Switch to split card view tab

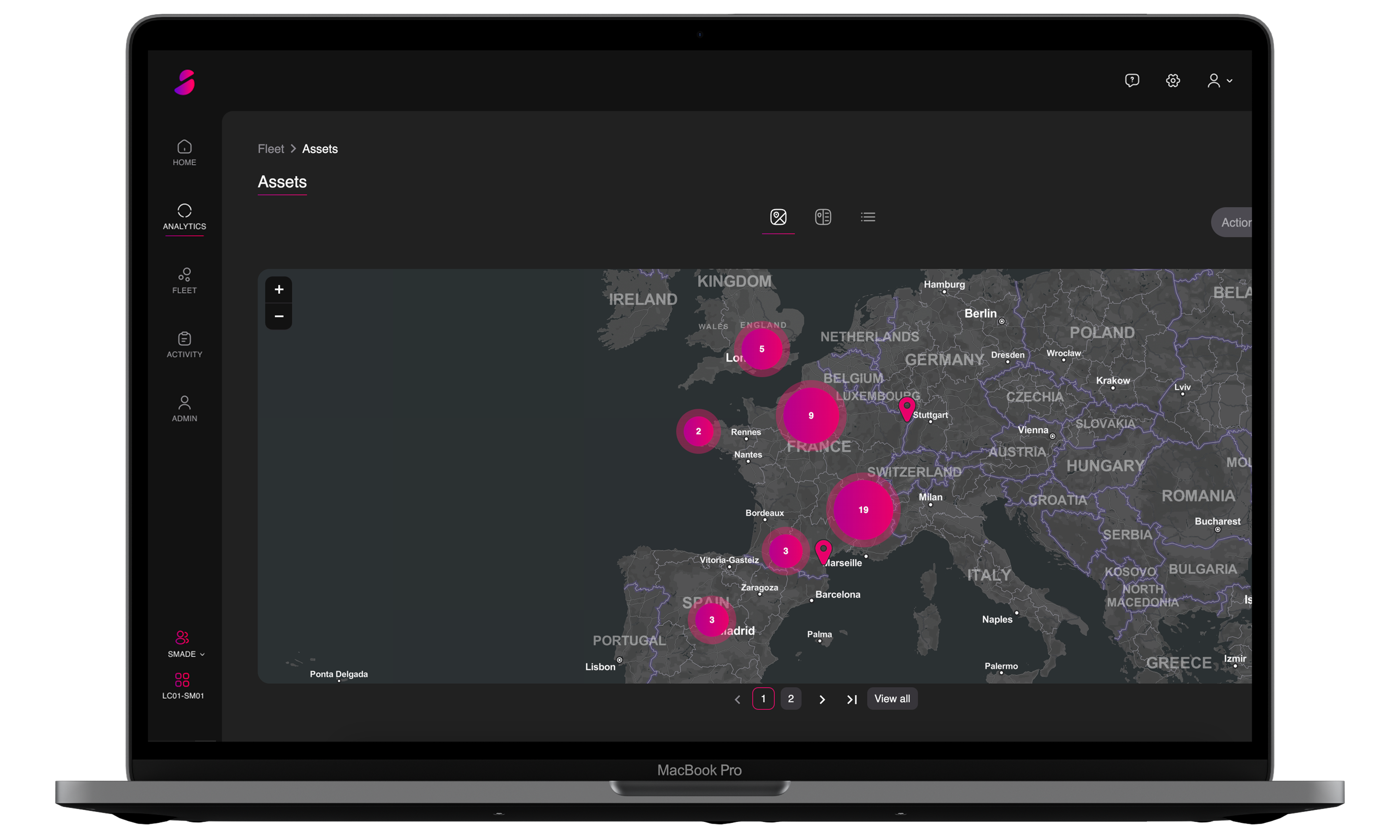click(823, 217)
